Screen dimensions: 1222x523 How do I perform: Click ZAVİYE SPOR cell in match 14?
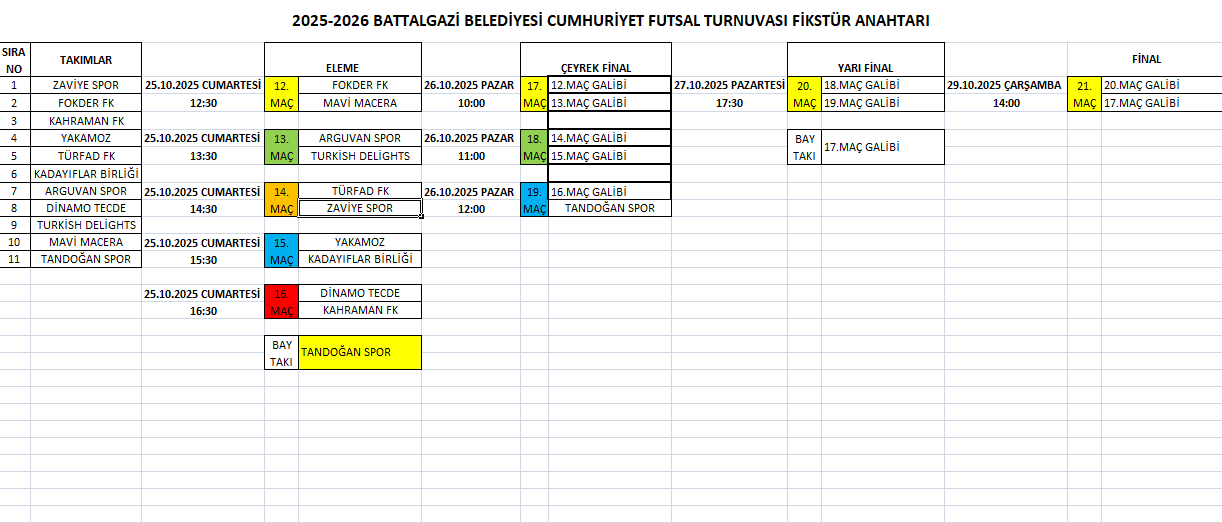359,208
